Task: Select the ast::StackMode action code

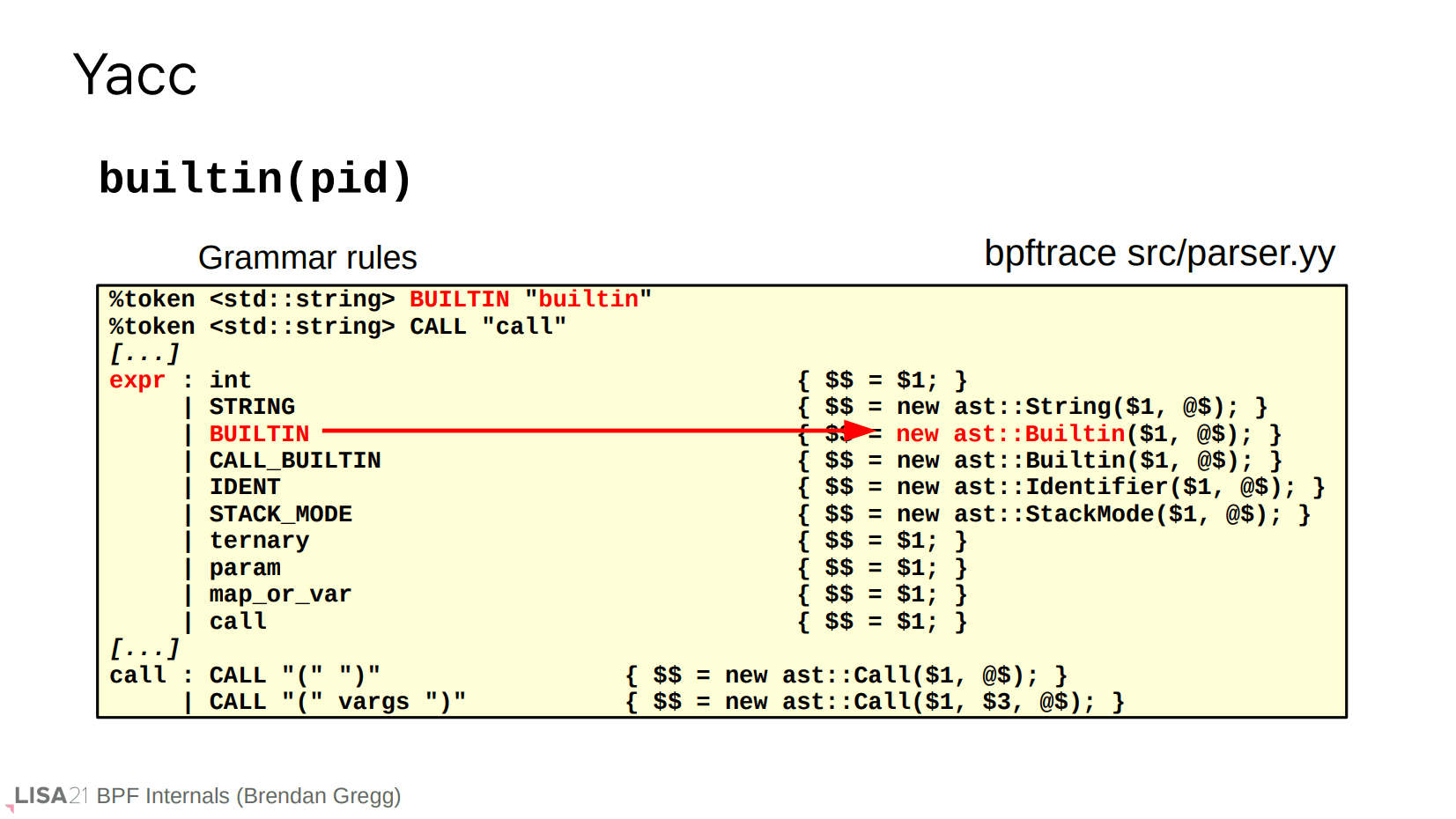Action: coord(1053,514)
